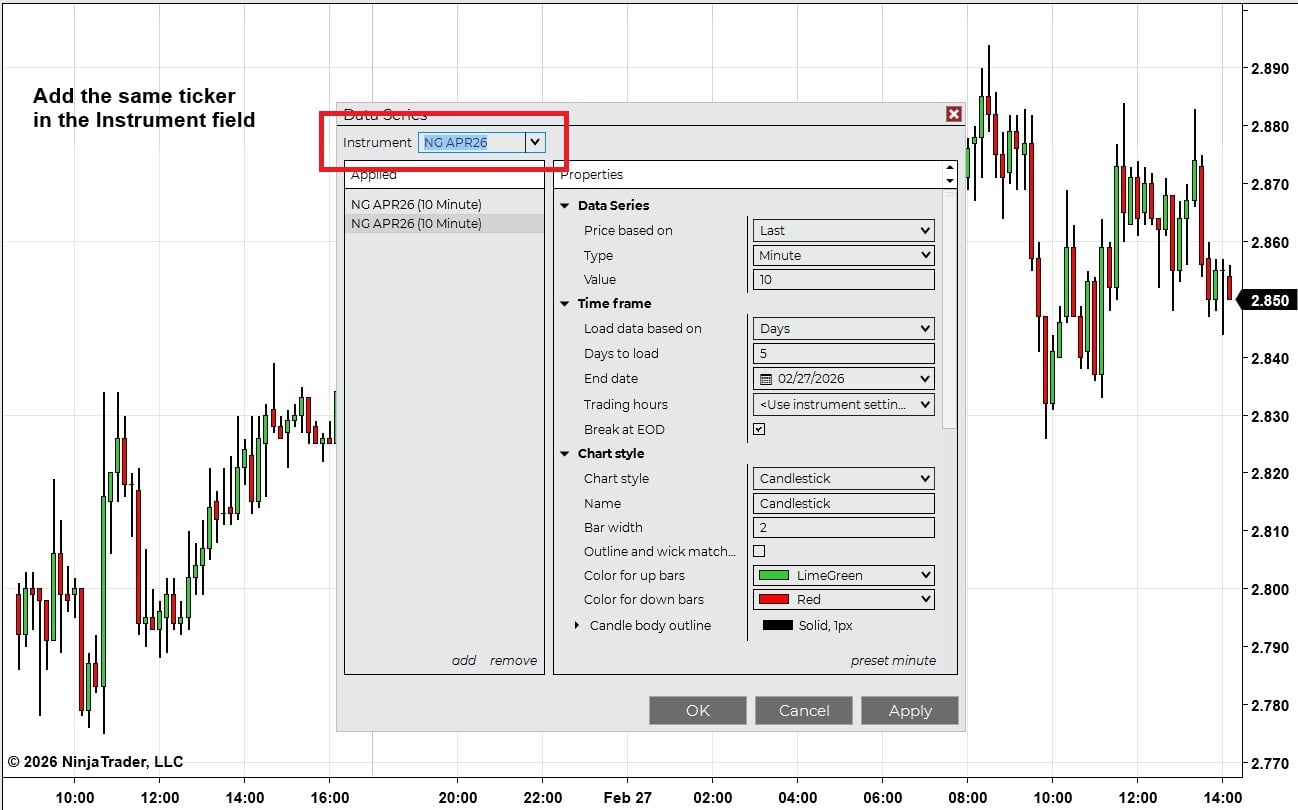Enable the Outline and wick match option
Image resolution: width=1298 pixels, height=810 pixels.
click(759, 551)
